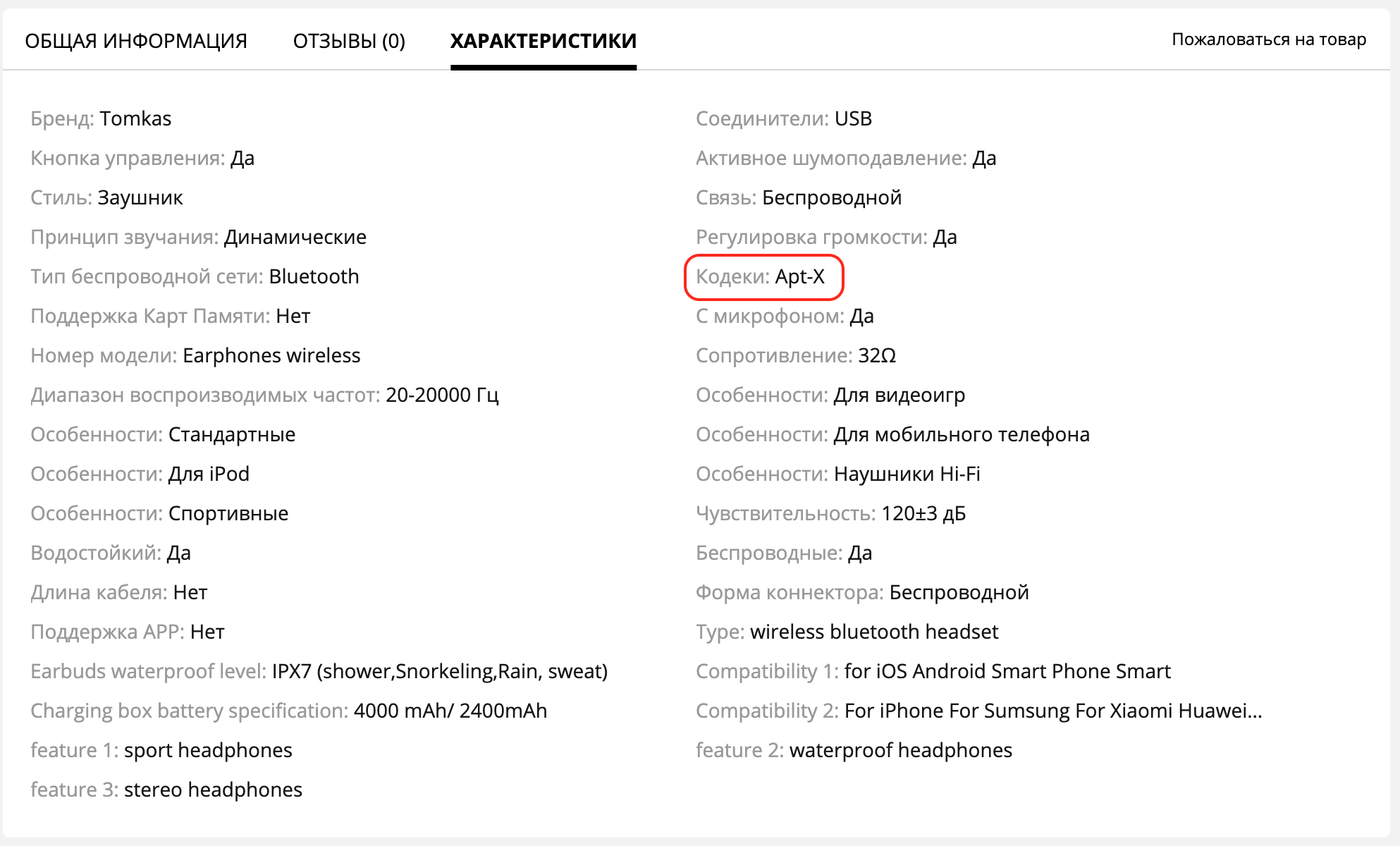Open the ОБЩАЯ ИНФОРМАЦИЯ tab
Image resolution: width=1400 pixels, height=846 pixels.
[135, 41]
